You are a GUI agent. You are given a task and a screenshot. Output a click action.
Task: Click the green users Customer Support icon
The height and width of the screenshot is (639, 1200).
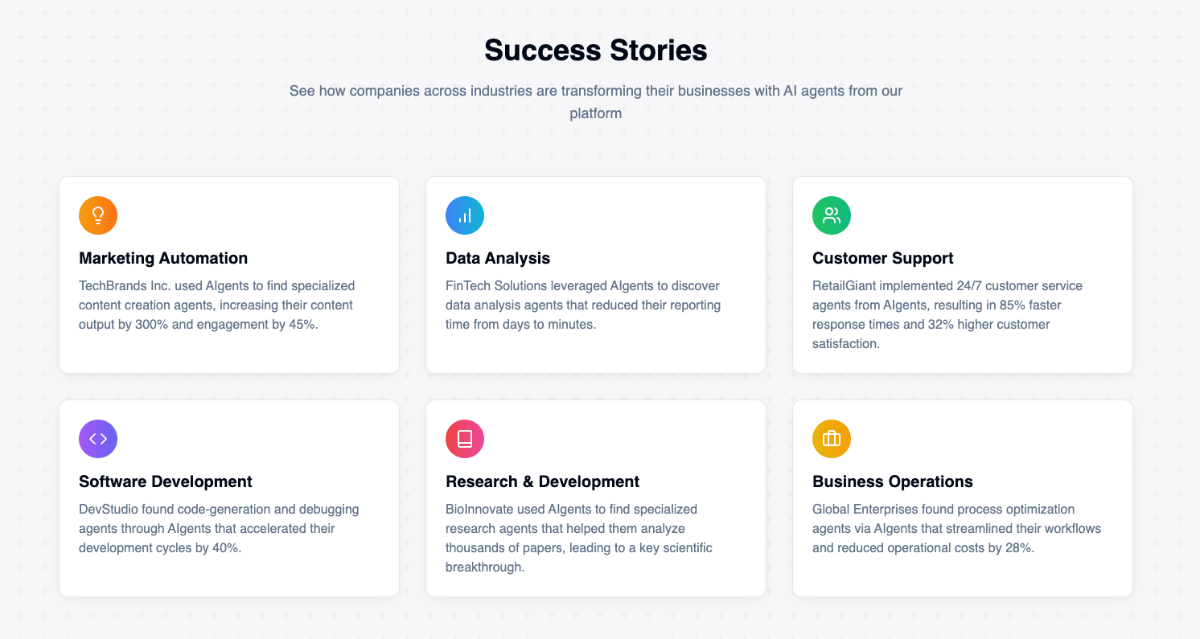[x=832, y=215]
